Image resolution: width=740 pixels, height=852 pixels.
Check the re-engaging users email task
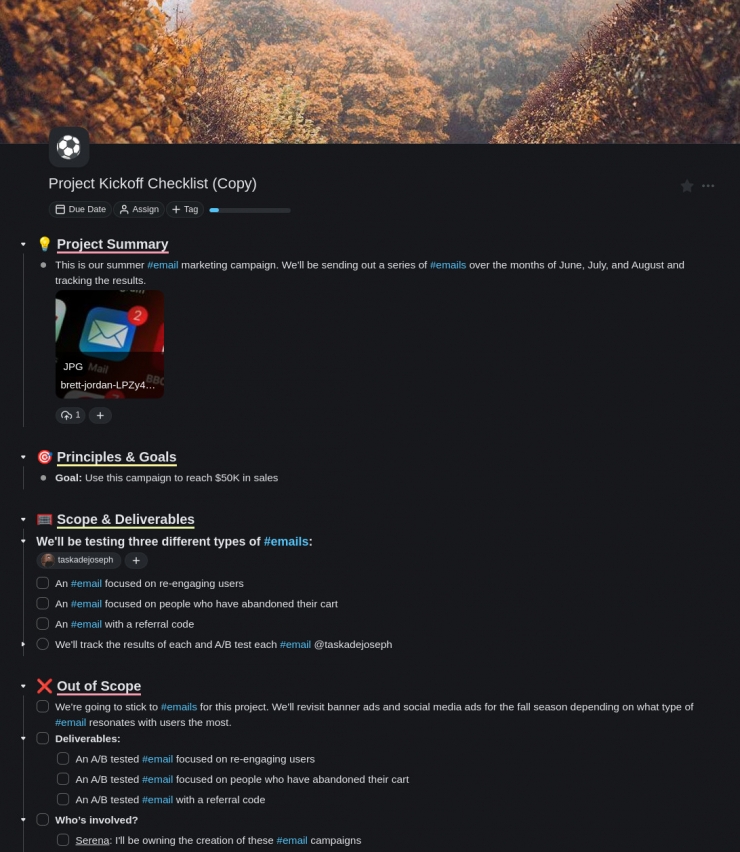tap(42, 583)
